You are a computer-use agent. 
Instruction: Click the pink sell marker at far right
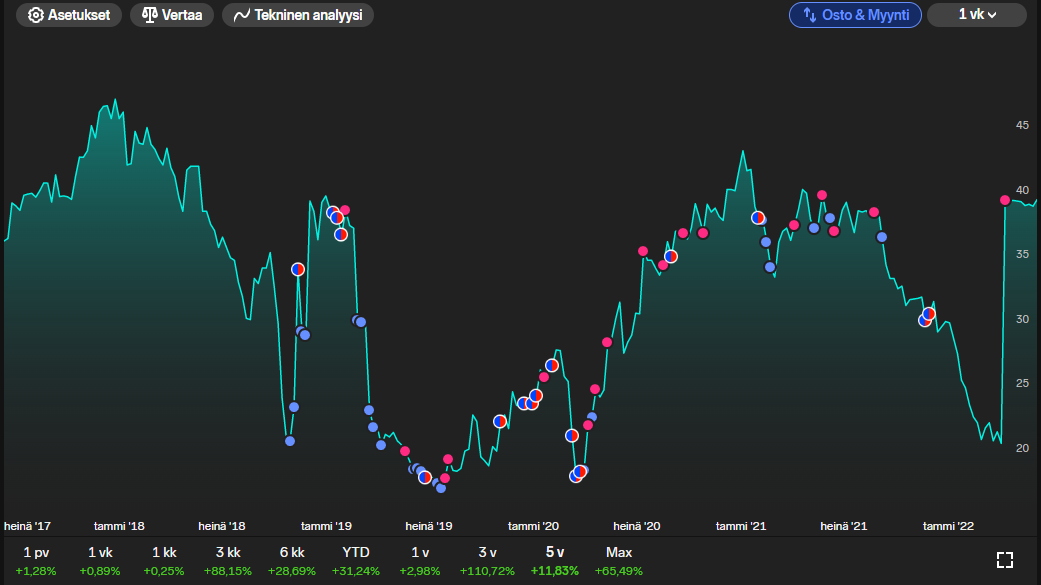pos(1005,200)
